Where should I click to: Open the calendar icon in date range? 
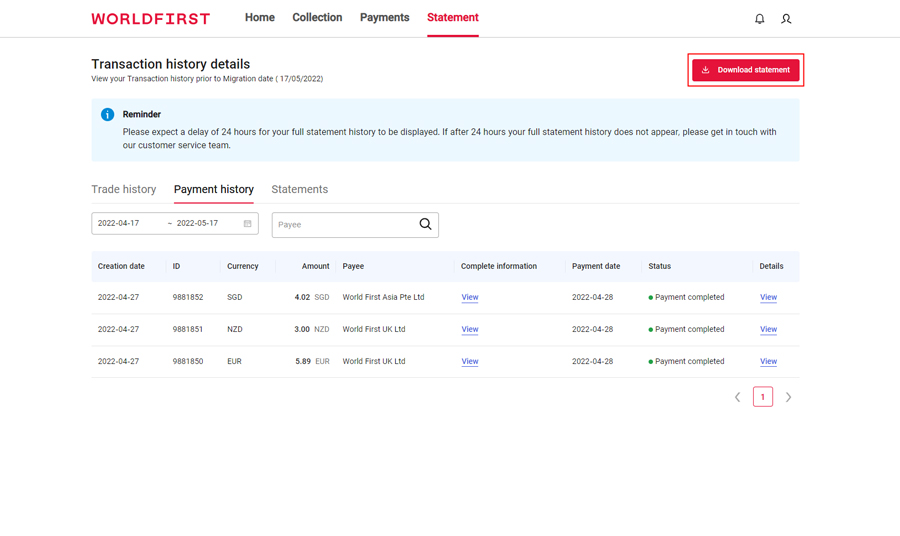(x=247, y=223)
